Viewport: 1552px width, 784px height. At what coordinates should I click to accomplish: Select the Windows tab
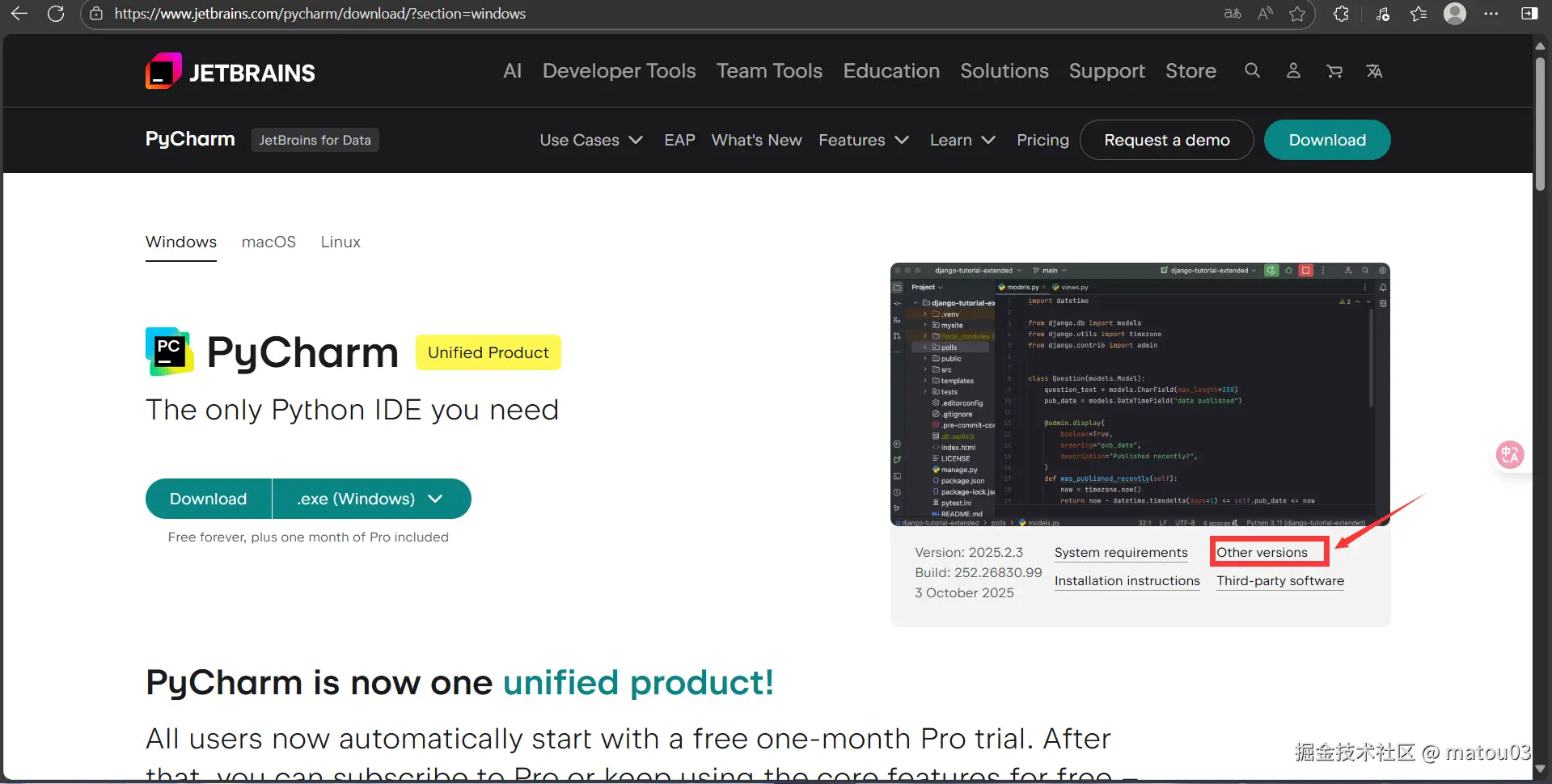pyautogui.click(x=181, y=242)
